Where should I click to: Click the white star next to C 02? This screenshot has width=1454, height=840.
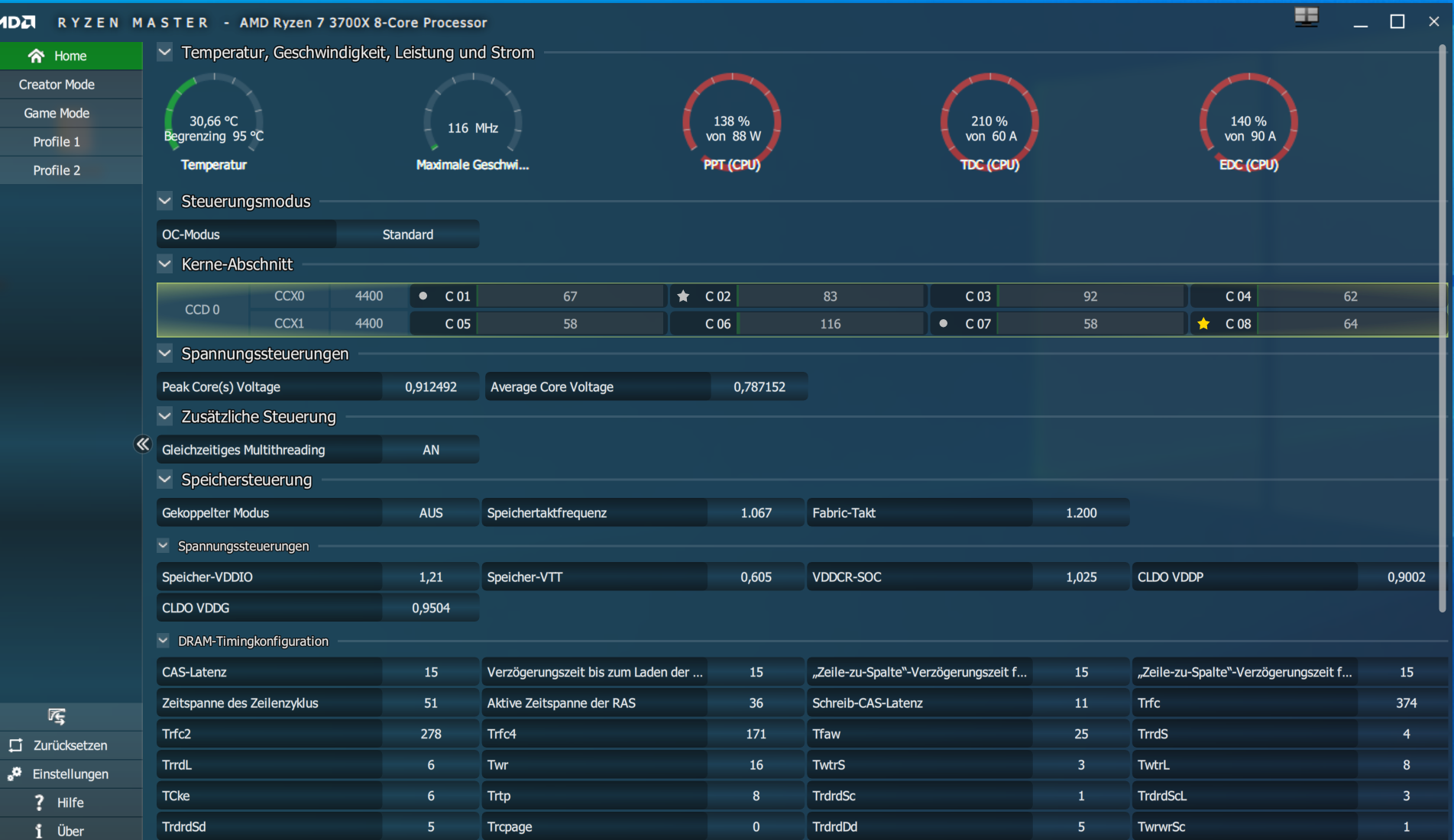click(683, 296)
